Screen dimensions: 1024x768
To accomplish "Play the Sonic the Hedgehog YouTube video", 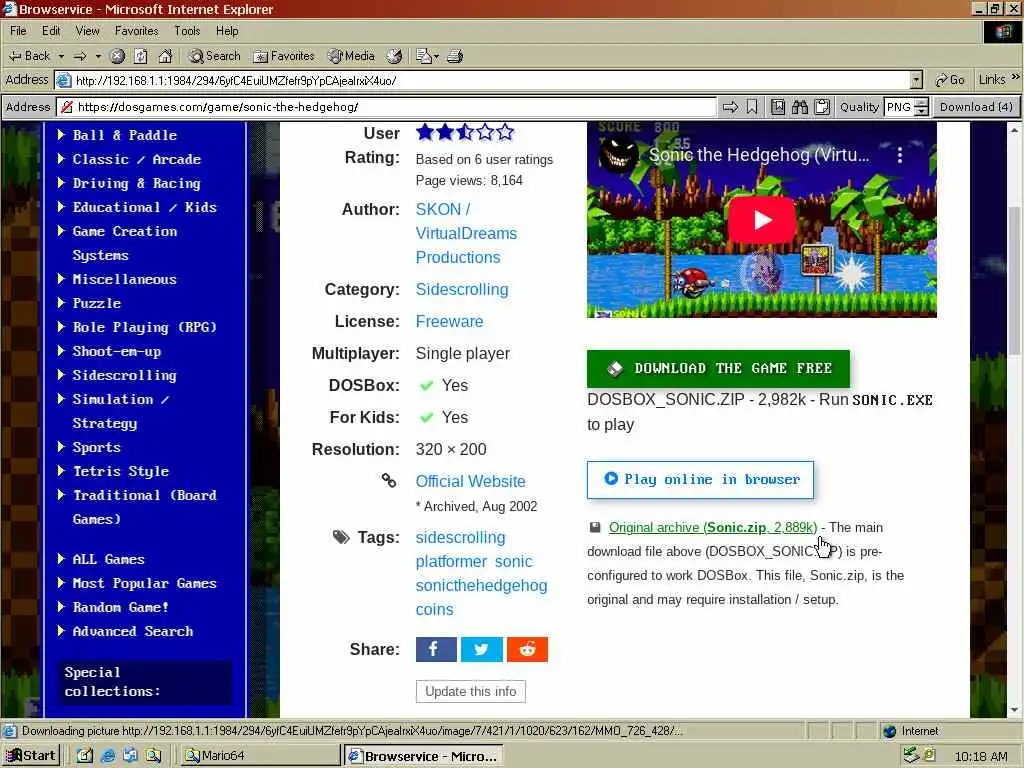I will [x=761, y=219].
